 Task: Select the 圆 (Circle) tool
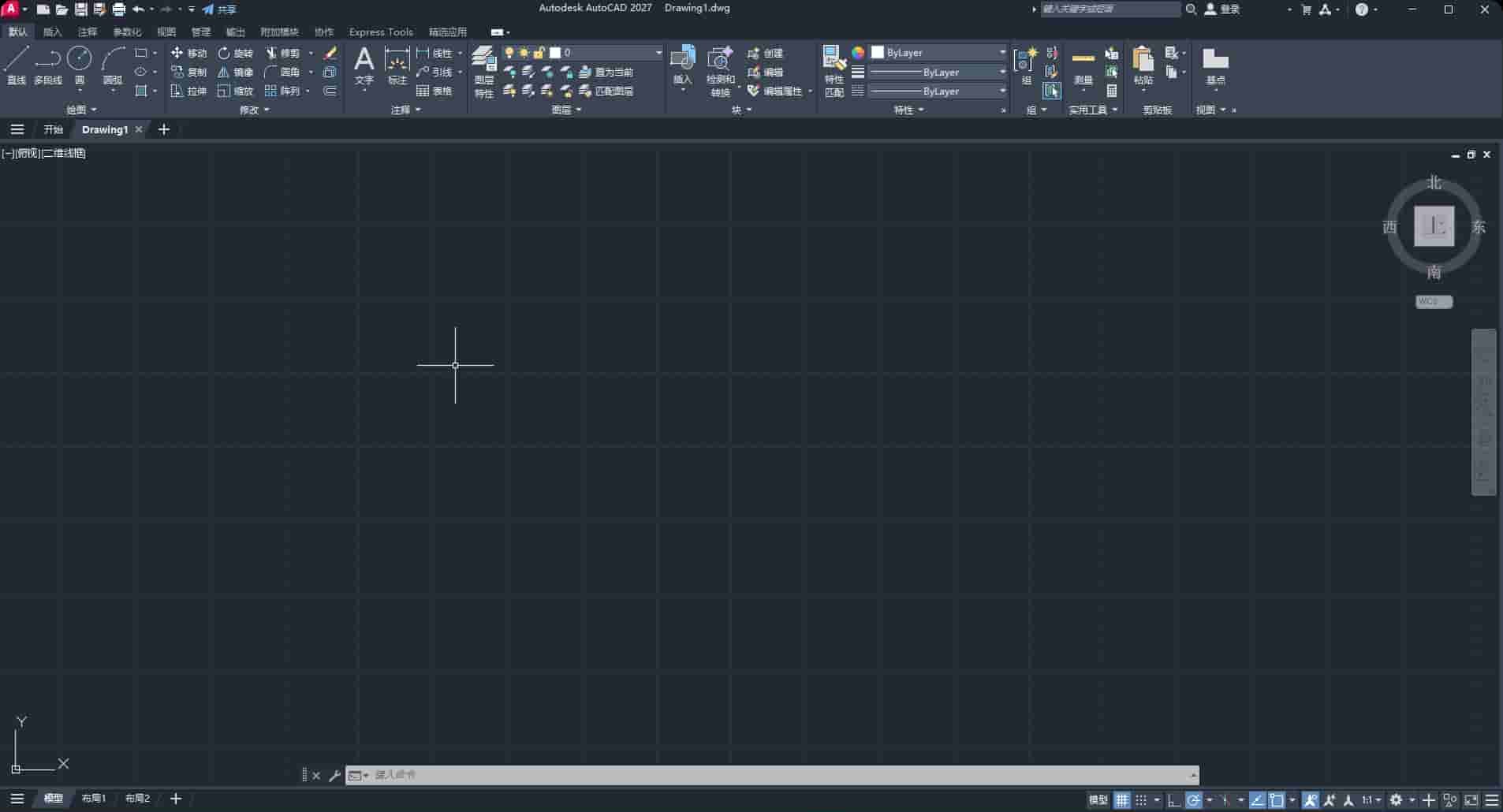[x=79, y=67]
